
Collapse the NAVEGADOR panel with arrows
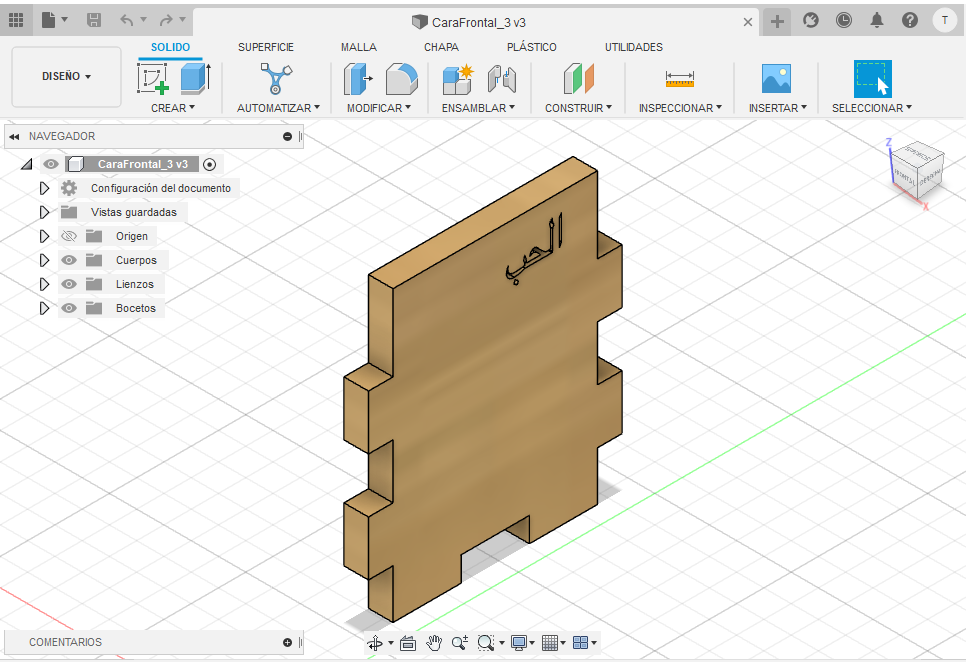click(14, 137)
